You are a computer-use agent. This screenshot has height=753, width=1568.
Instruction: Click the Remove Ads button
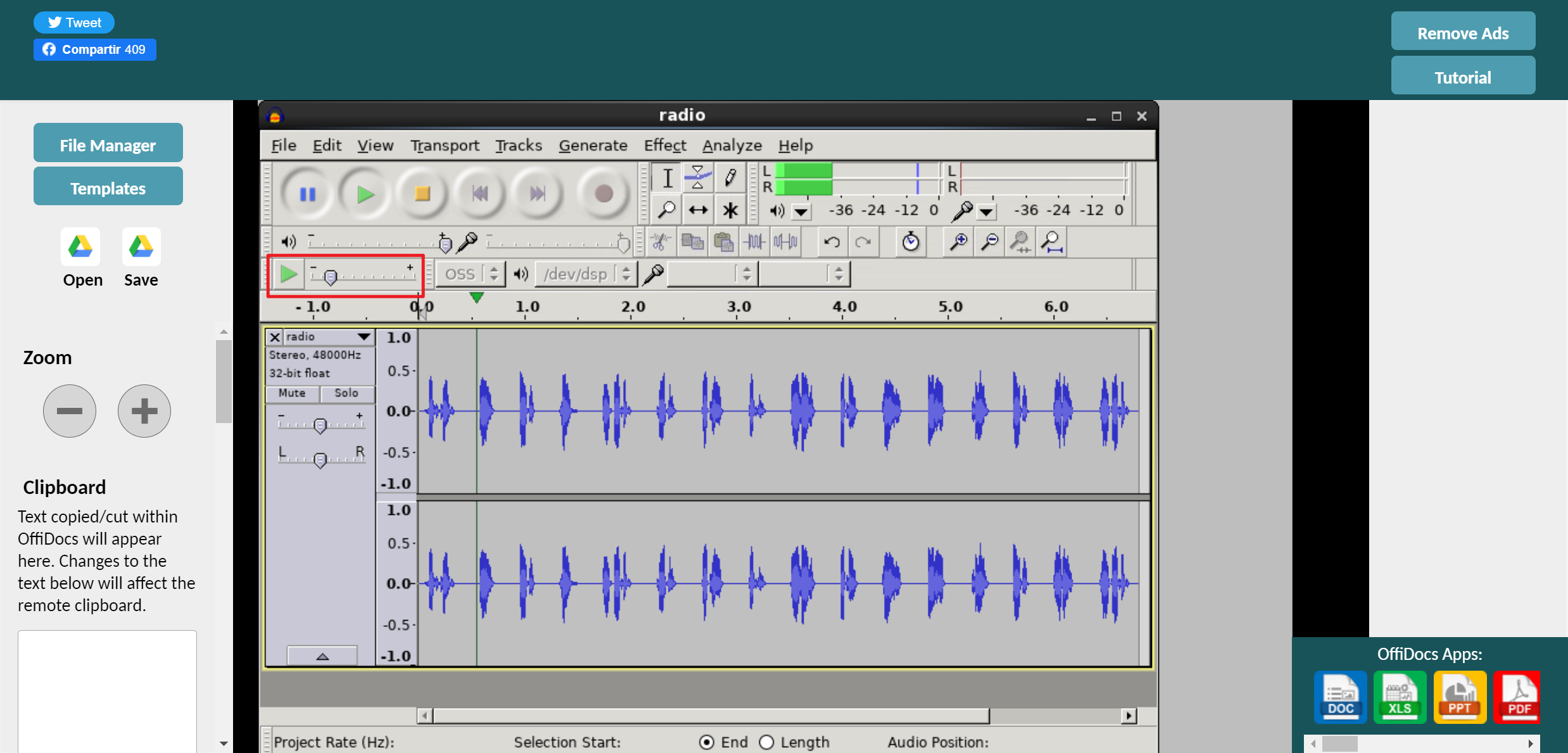pos(1462,33)
